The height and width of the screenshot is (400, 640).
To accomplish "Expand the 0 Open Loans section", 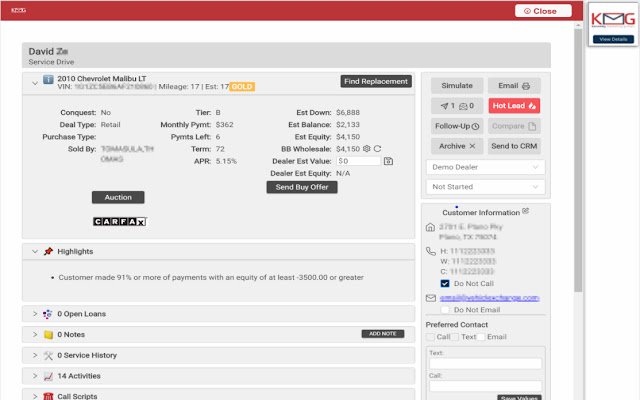I will [x=35, y=314].
